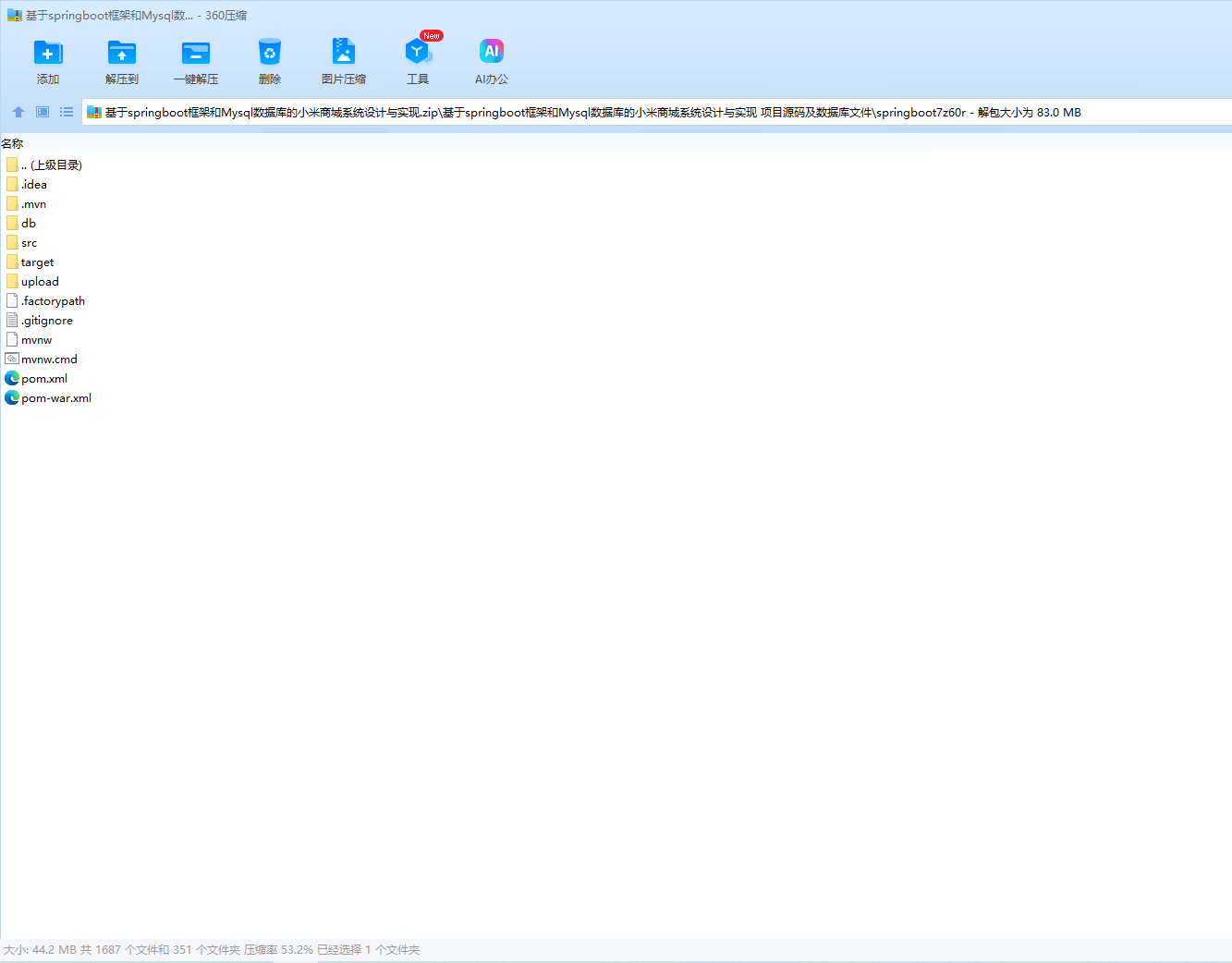Click the status bar size summary text
This screenshot has width=1232, height=963.
tap(212, 949)
